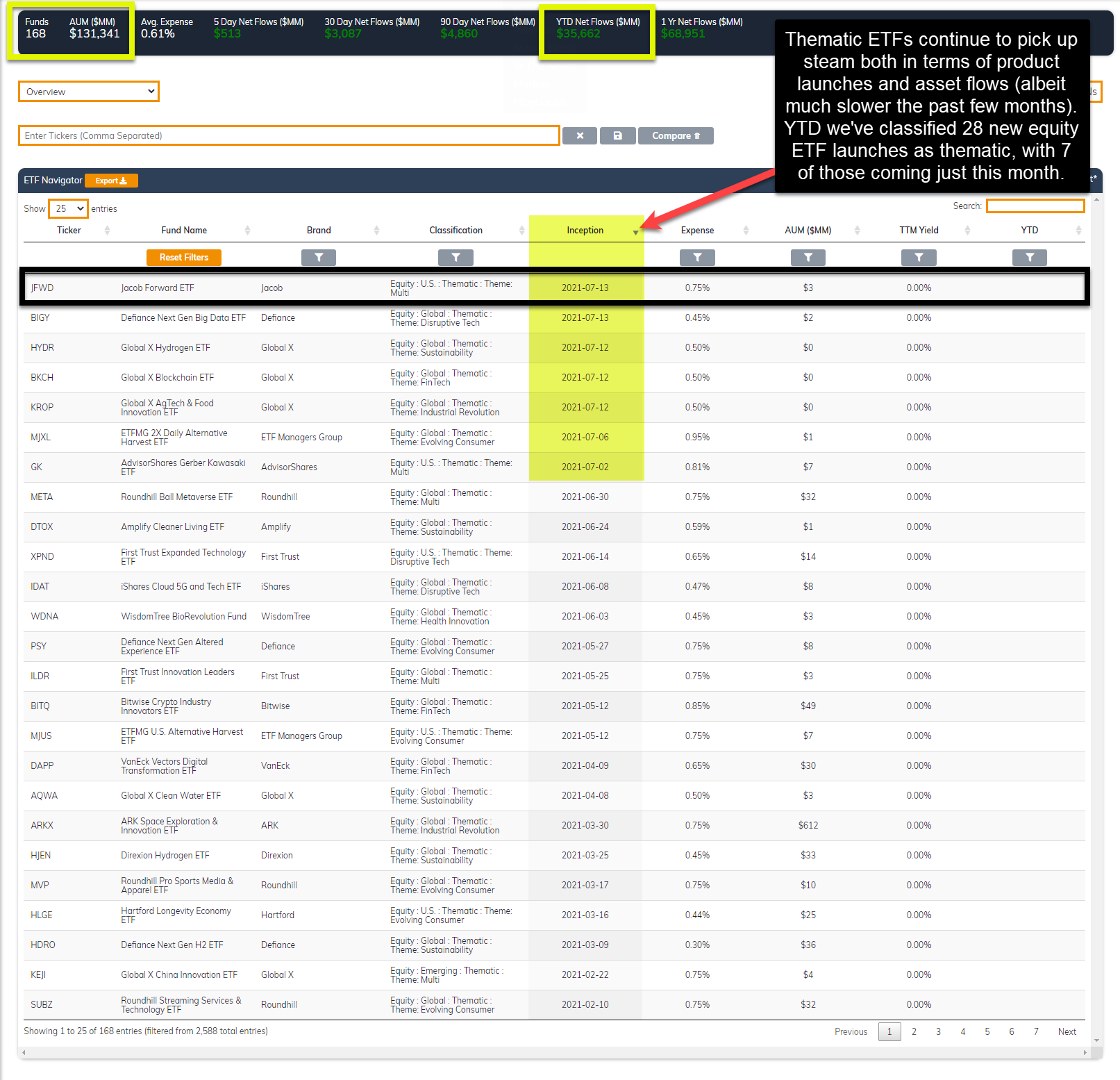Select 1 Yr Net Flows $68,951
The height and width of the screenshot is (1080, 1120).
click(x=683, y=34)
